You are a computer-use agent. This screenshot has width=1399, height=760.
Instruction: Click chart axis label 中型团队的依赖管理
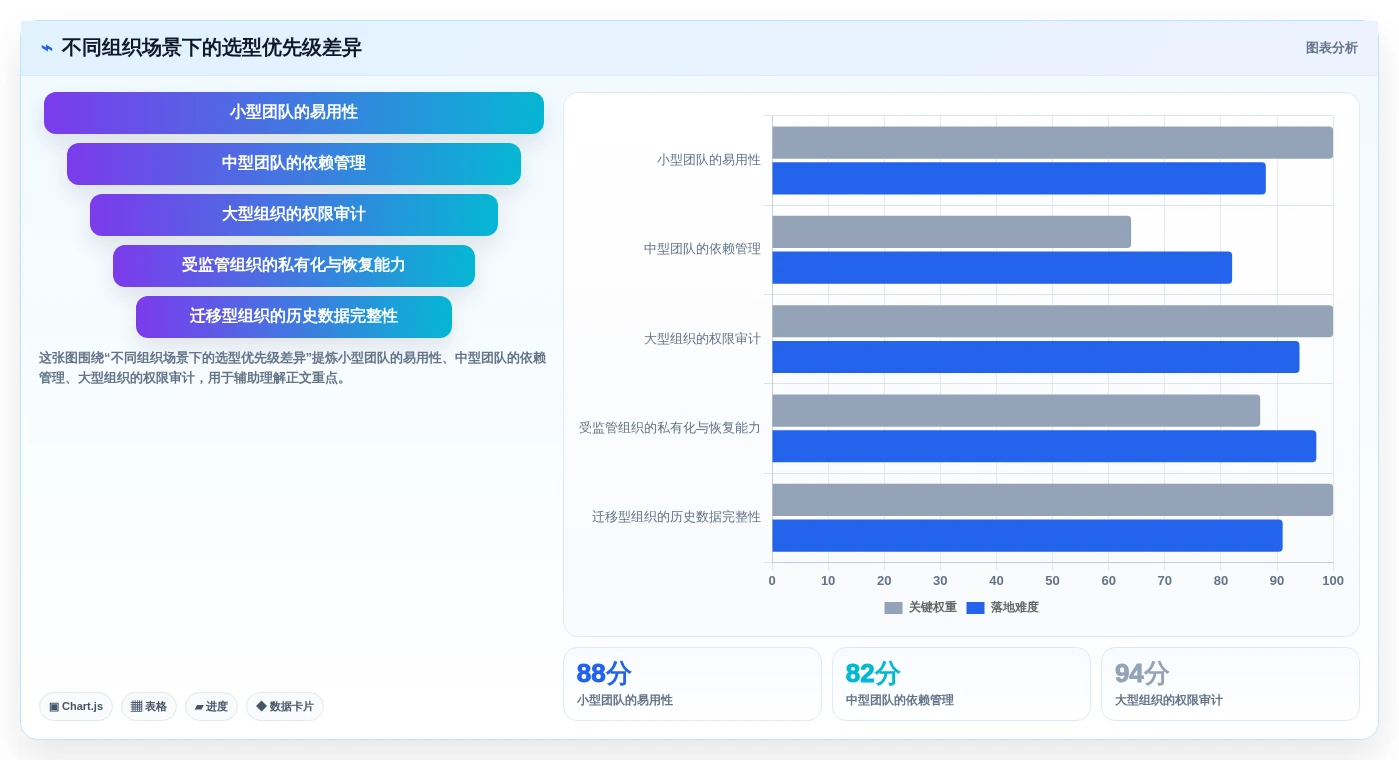(702, 249)
